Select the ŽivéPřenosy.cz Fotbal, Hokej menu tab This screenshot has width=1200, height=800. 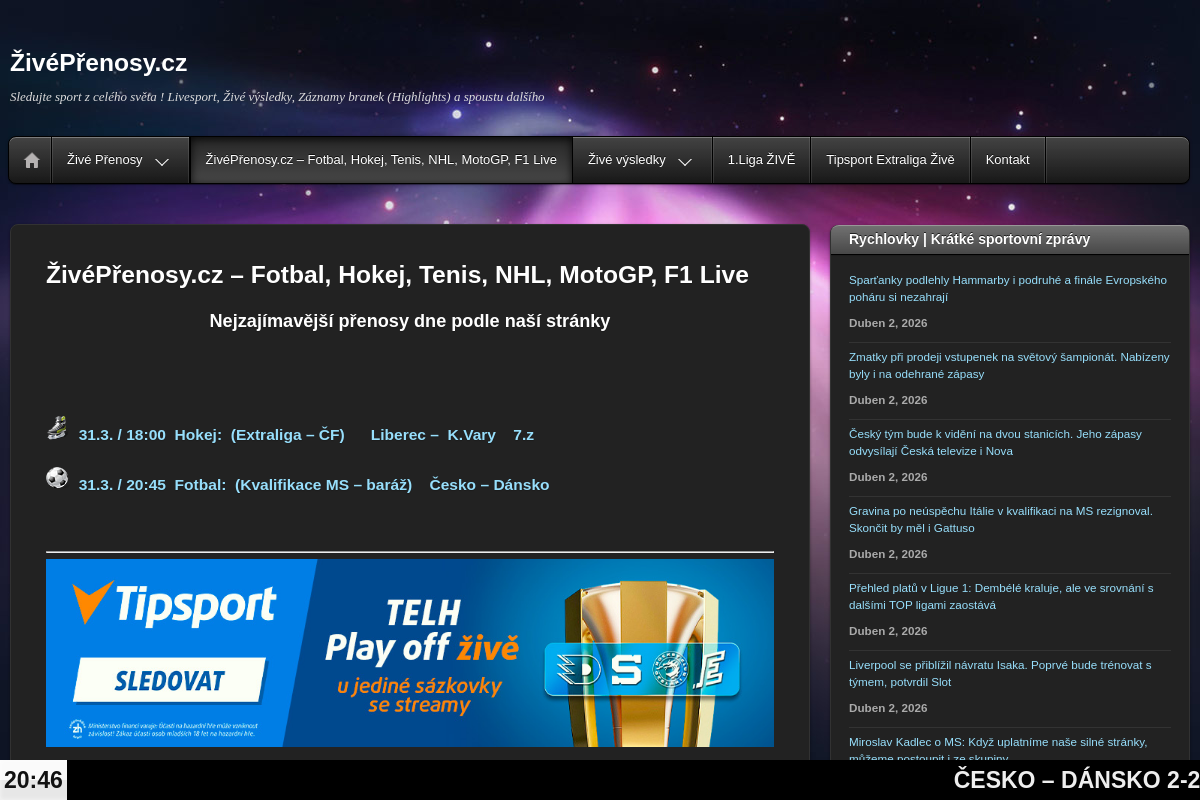coord(381,160)
